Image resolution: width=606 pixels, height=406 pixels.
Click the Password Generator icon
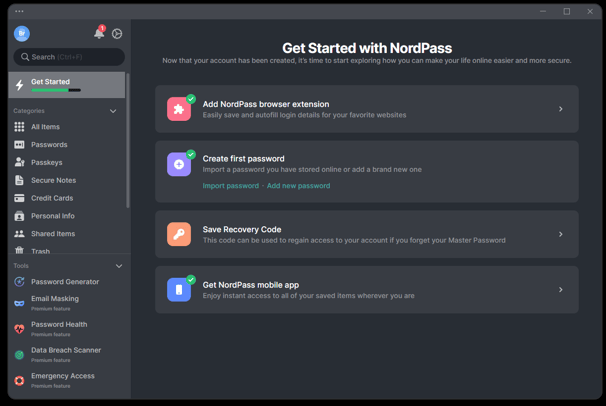tap(19, 282)
